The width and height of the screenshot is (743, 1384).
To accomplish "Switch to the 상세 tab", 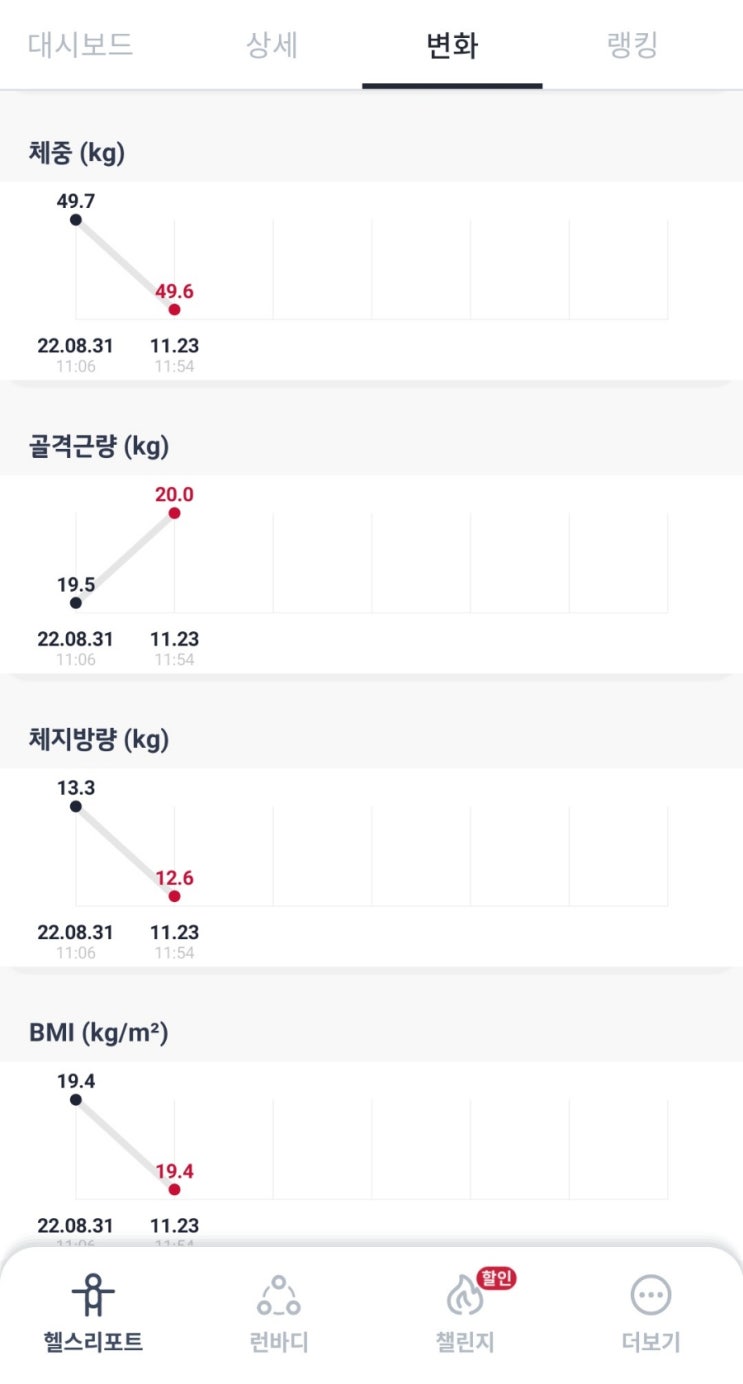I will 272,45.
